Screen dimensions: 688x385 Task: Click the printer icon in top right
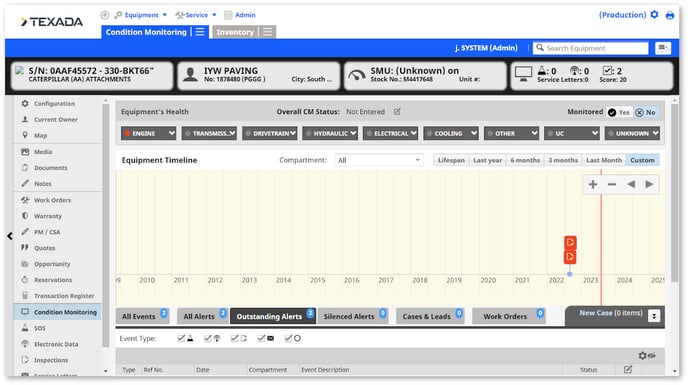point(670,15)
